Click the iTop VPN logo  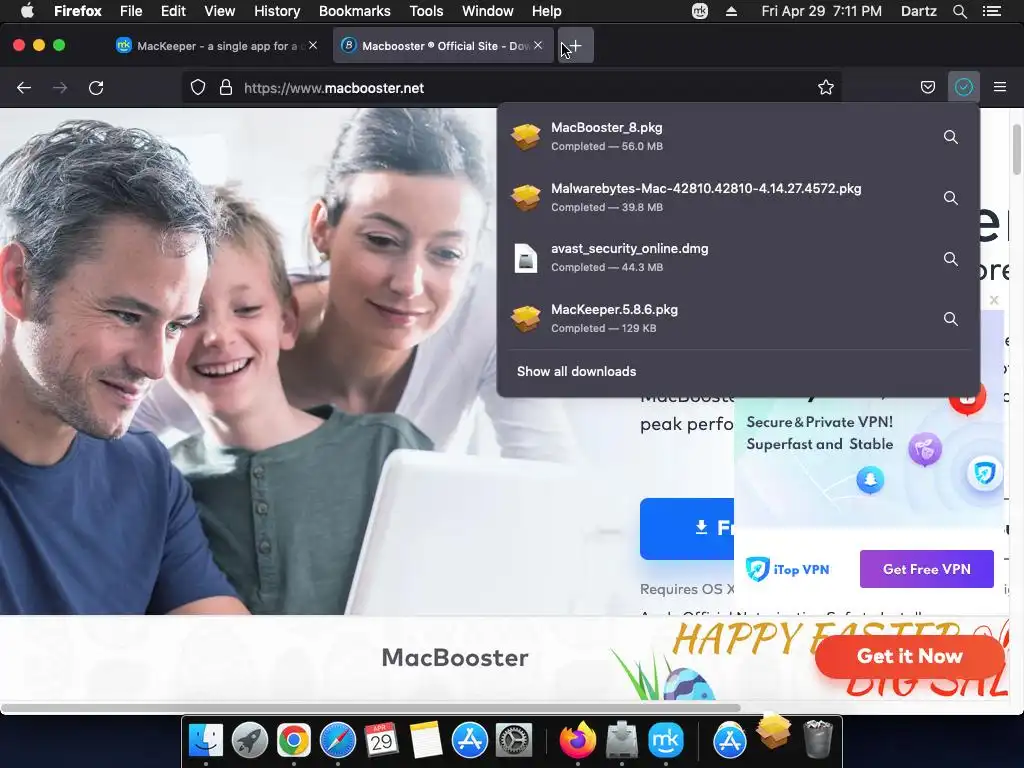pos(787,569)
